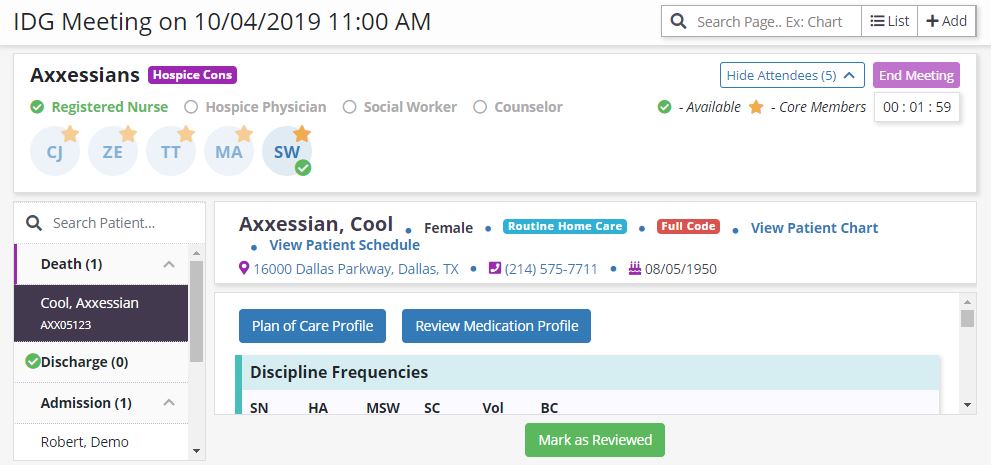This screenshot has height=465, width=991.
Task: Collapse the Hide Attendees (5) toggle
Action: pos(791,75)
